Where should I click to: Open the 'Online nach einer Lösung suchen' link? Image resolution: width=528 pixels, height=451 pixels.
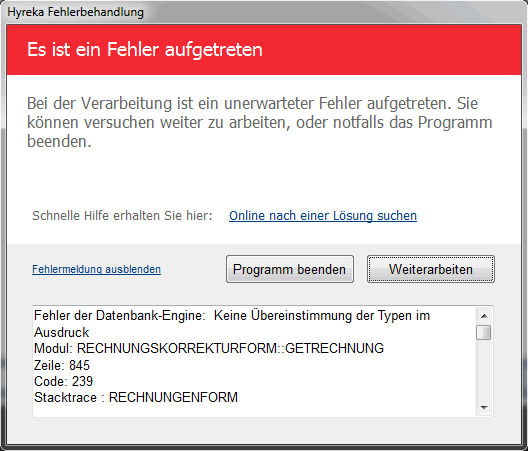coord(323,216)
